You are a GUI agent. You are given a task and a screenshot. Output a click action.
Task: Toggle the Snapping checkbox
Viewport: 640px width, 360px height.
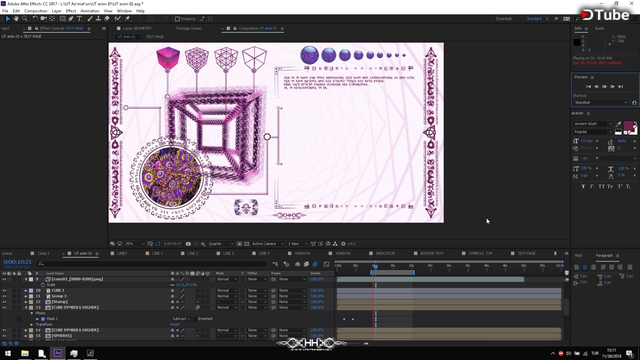point(177,19)
